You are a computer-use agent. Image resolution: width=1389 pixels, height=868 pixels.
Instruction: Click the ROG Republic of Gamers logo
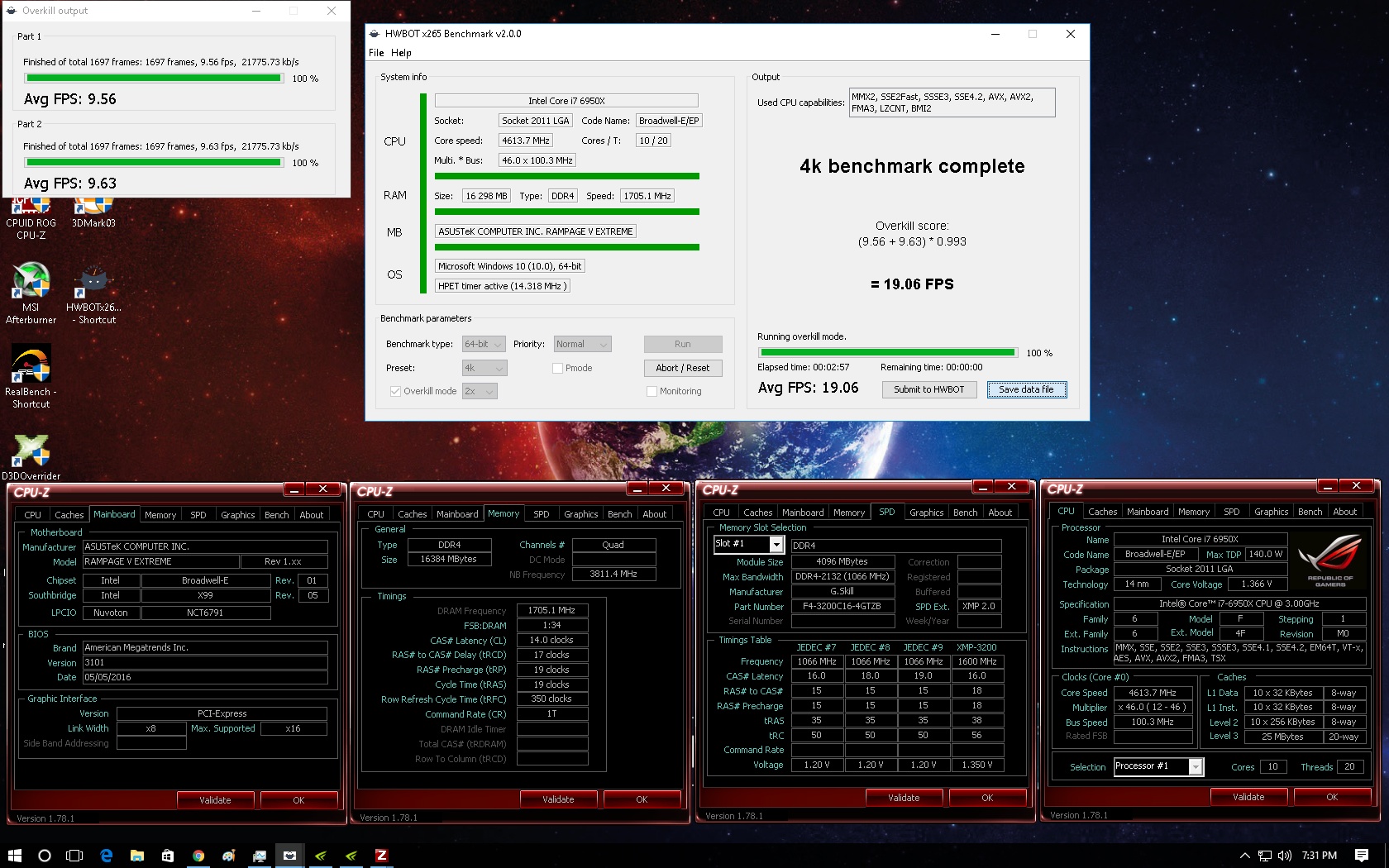click(x=1329, y=561)
